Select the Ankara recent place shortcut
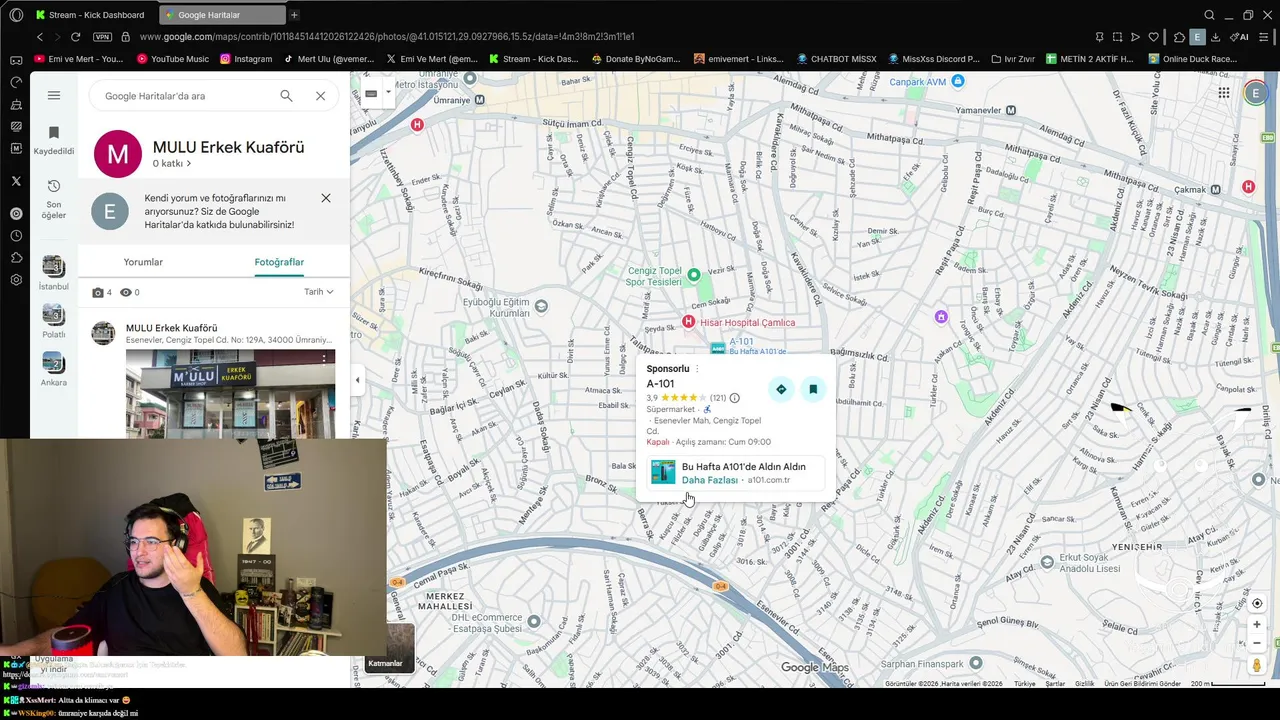This screenshot has width=1280, height=720. click(53, 369)
